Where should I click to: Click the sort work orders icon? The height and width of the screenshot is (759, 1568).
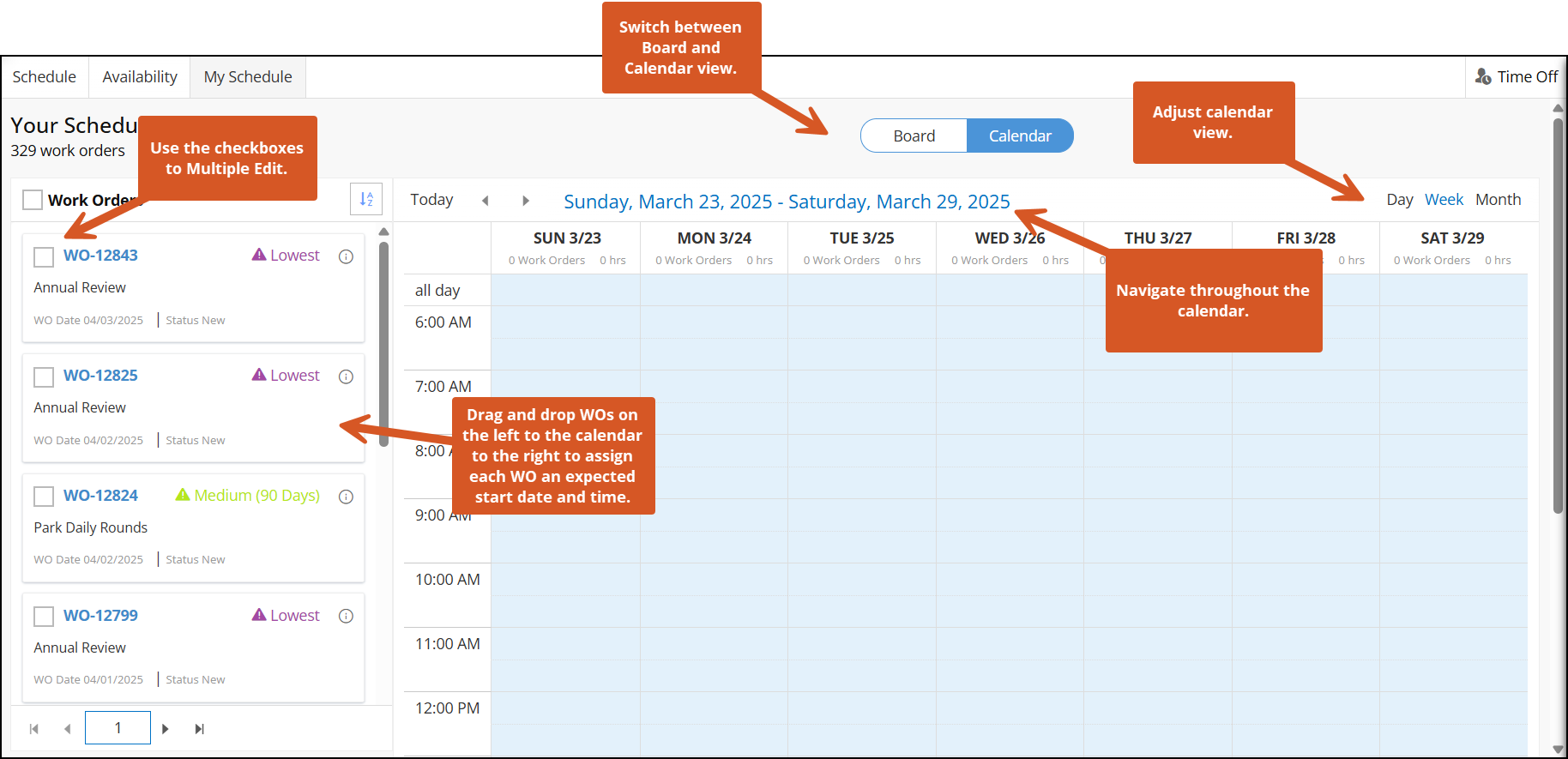366,199
